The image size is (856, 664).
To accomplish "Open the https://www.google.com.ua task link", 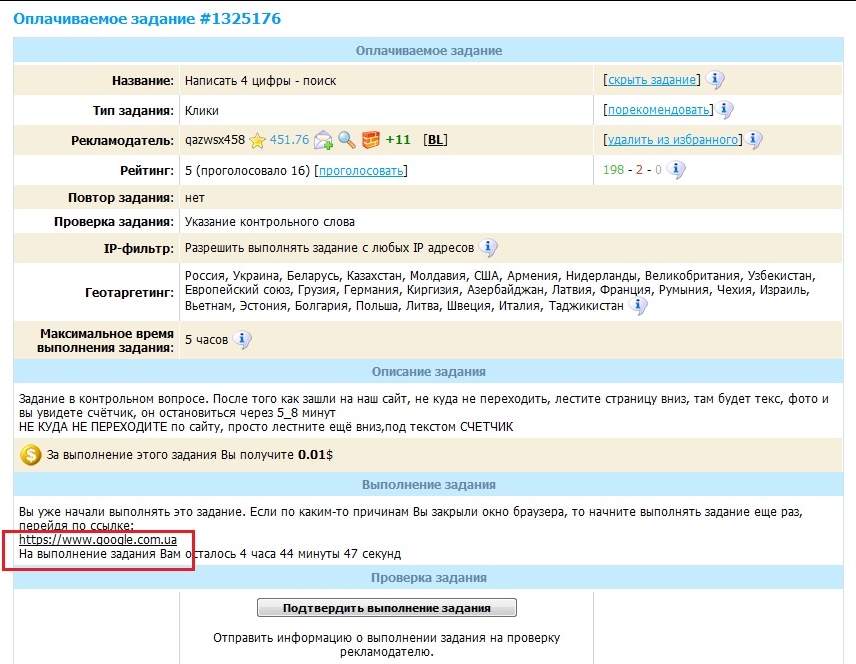I will (x=98, y=540).
